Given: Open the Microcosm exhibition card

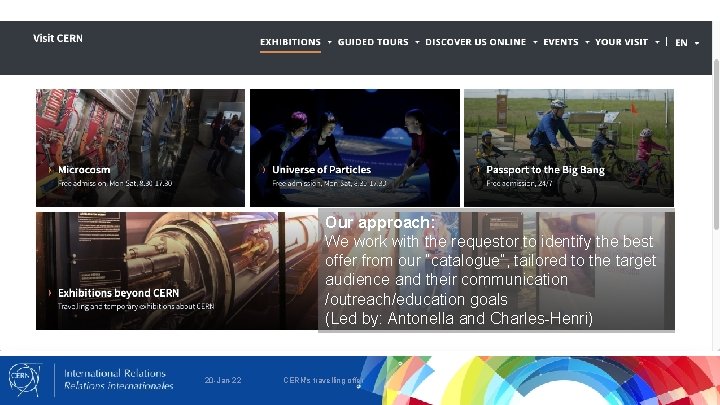Looking at the screenshot, I should tap(141, 147).
